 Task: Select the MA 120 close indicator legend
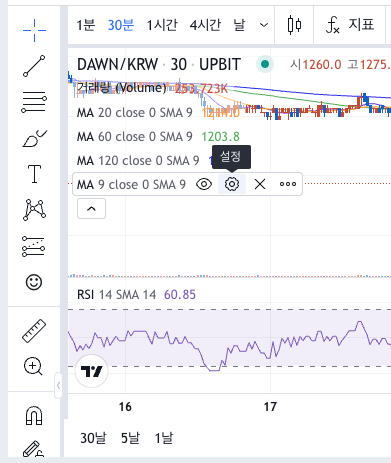[x=138, y=161]
